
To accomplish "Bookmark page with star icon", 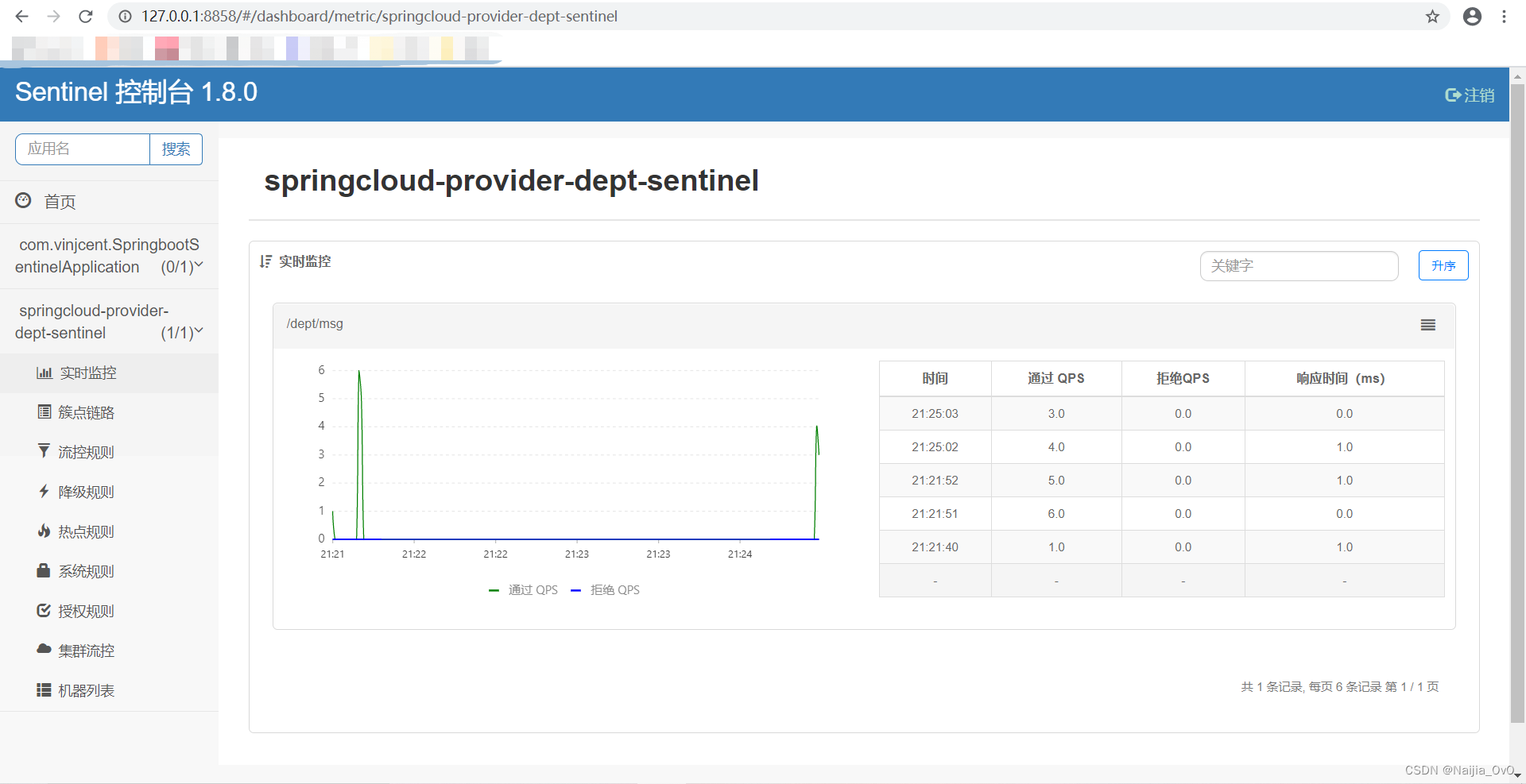I will tap(1432, 16).
